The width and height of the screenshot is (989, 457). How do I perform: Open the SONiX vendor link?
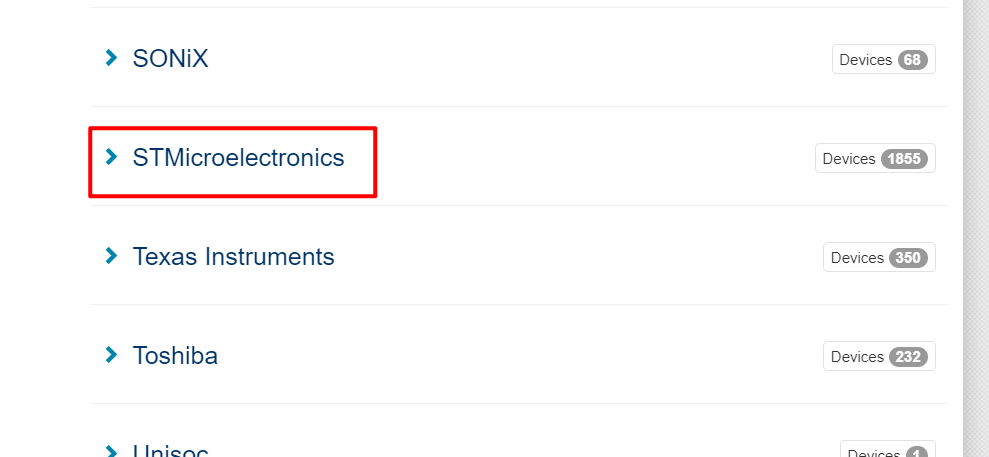coord(170,59)
